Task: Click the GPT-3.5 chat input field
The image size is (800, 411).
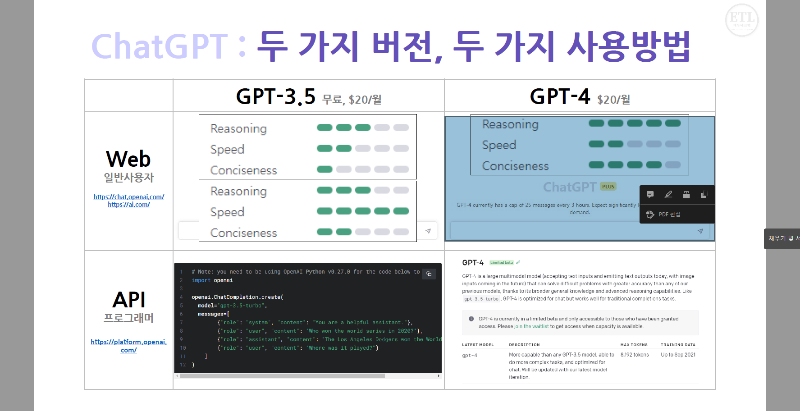Action: pos(307,231)
